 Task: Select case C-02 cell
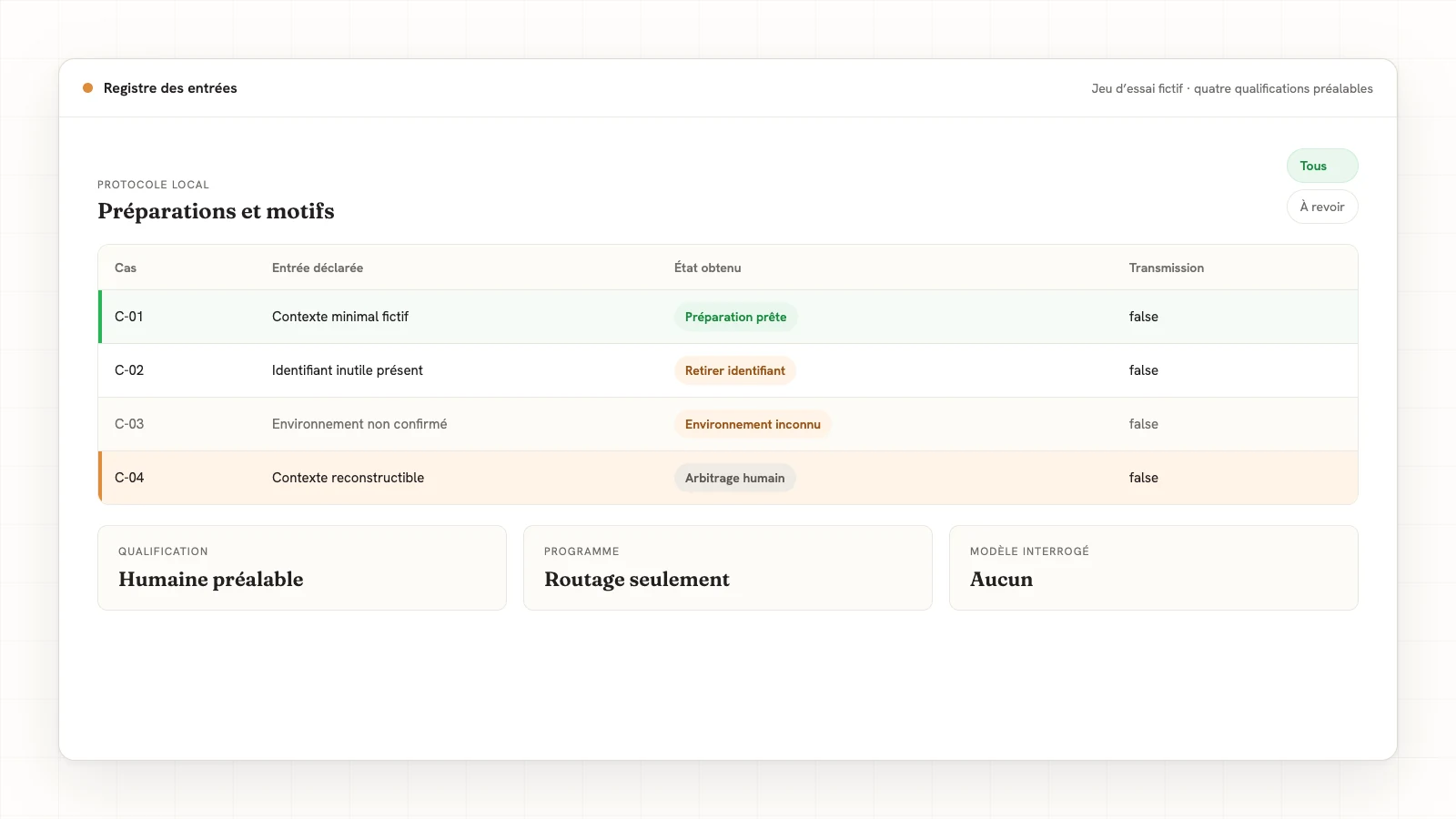[x=129, y=370]
